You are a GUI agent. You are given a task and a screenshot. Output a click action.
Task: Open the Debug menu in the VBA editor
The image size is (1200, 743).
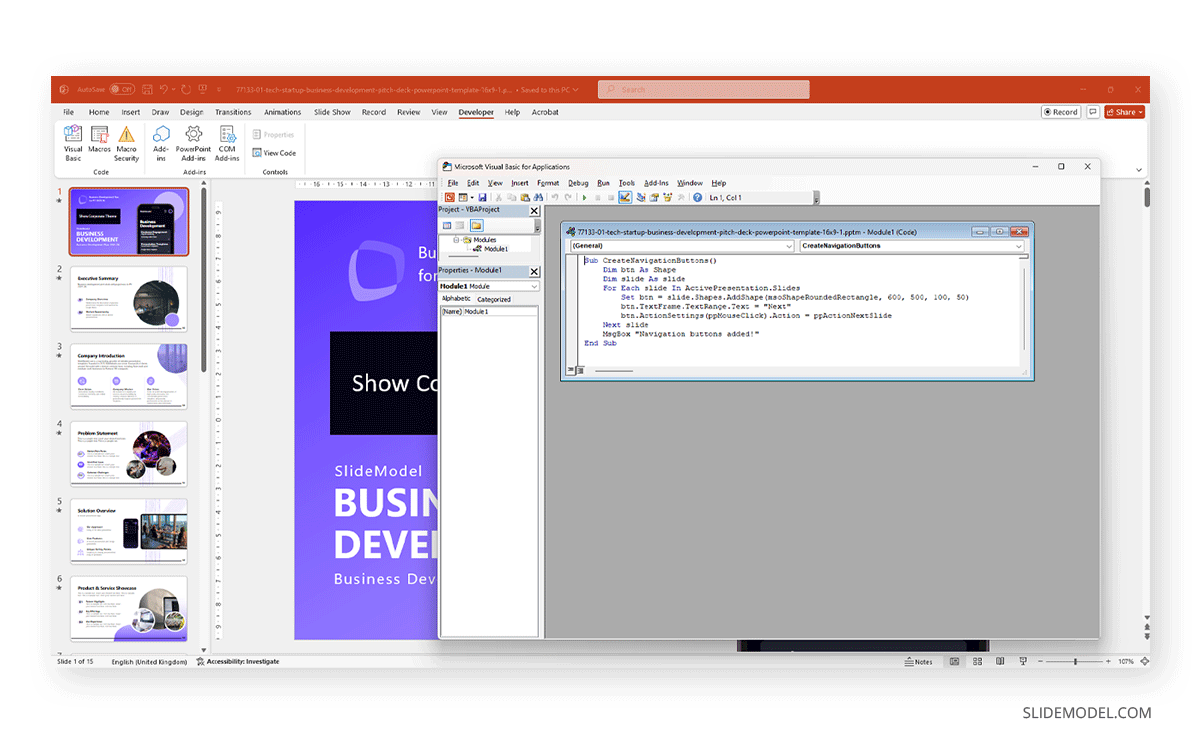580,183
